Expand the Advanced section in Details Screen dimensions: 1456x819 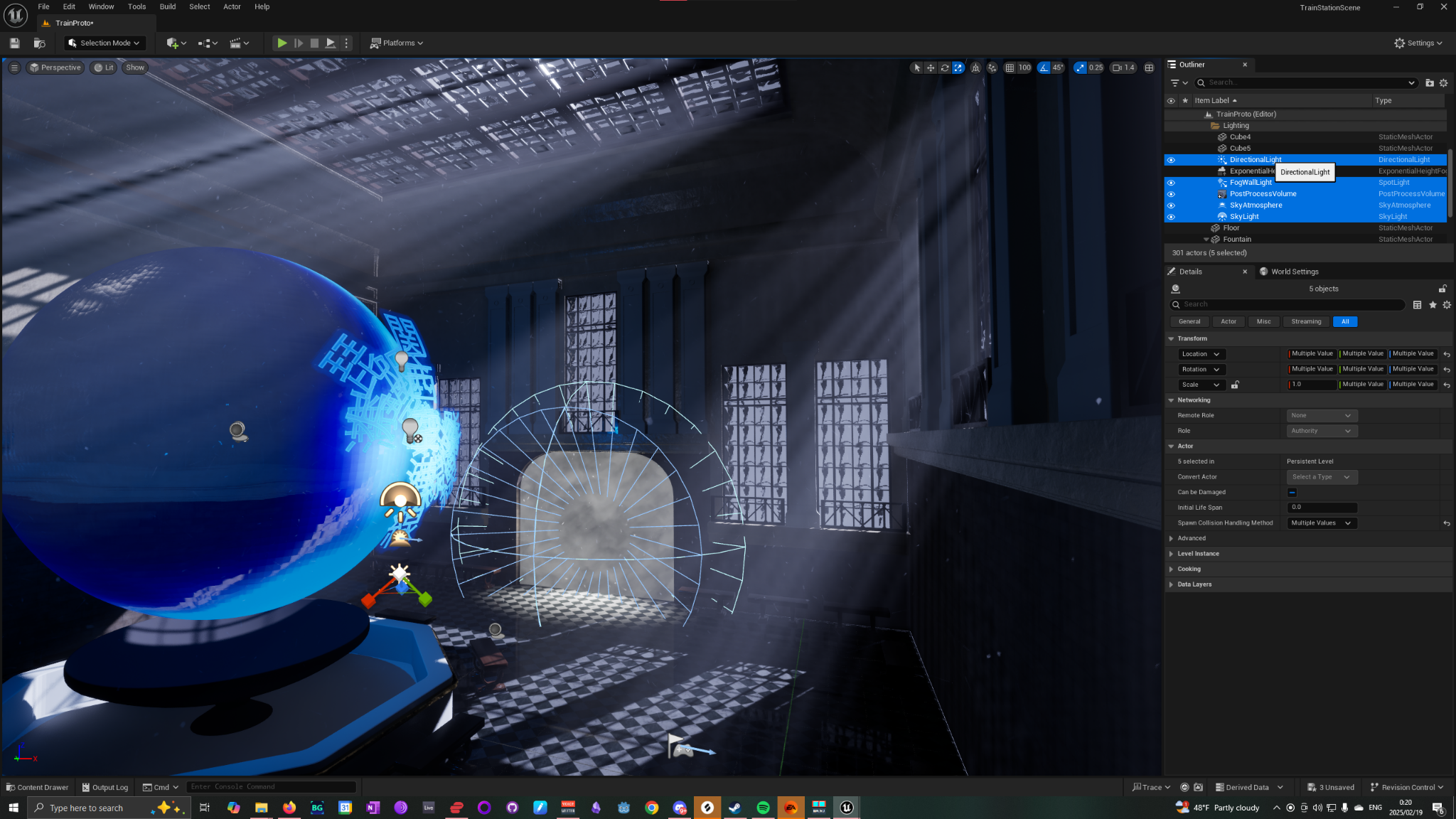tap(1191, 538)
